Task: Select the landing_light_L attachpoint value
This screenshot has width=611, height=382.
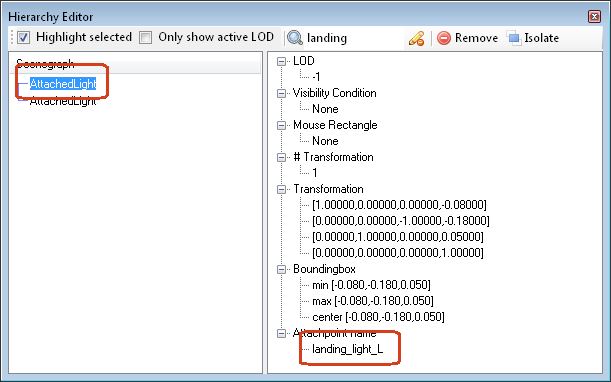Action: point(348,349)
